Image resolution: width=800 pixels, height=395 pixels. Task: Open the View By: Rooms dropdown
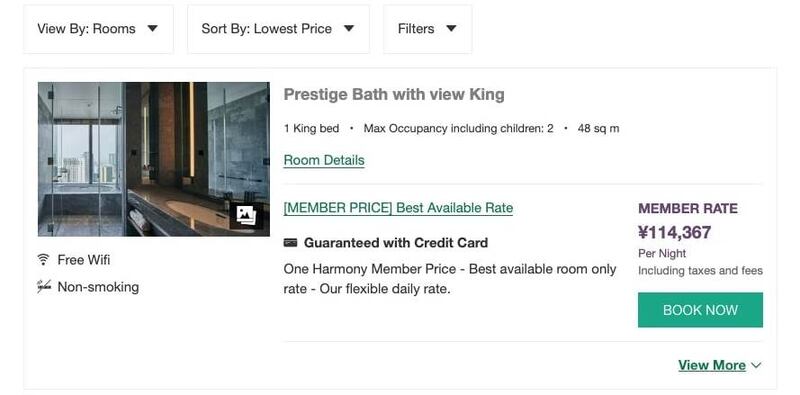(x=98, y=29)
